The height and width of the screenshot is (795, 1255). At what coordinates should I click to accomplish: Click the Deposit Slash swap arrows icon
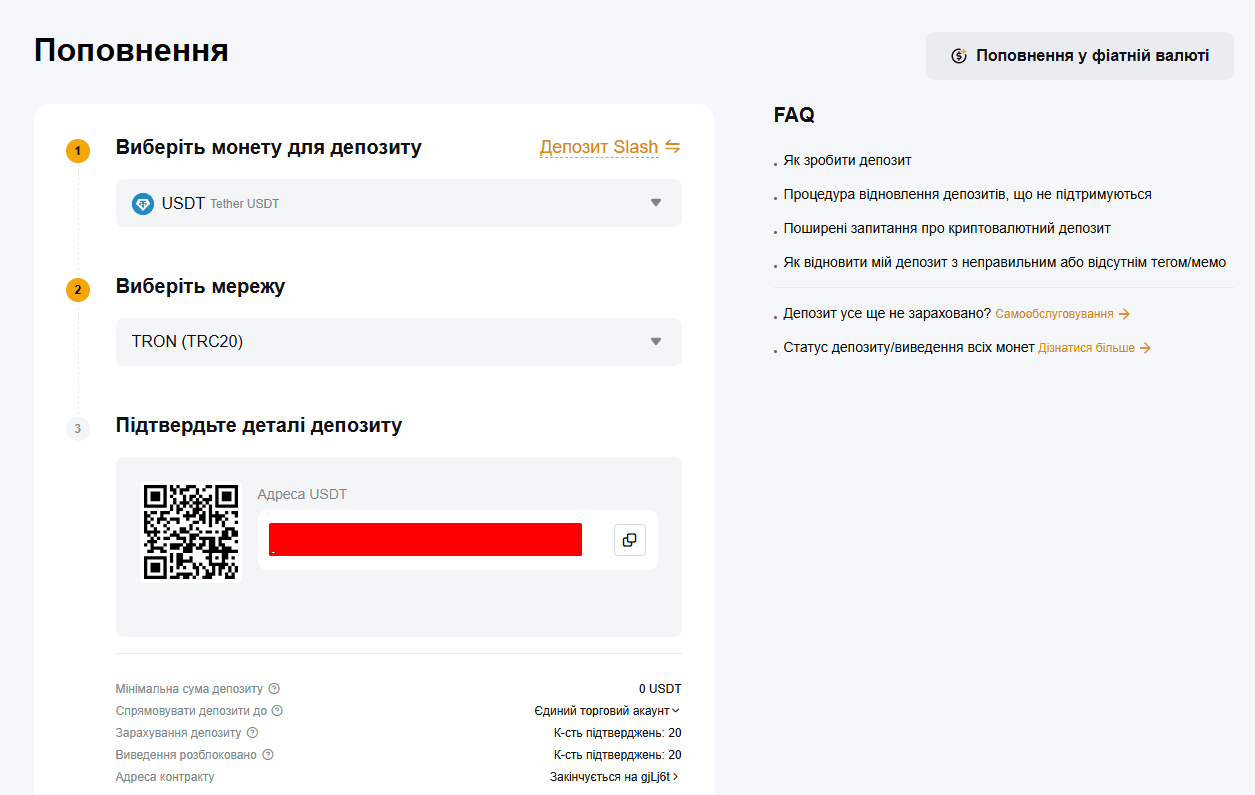(x=673, y=147)
